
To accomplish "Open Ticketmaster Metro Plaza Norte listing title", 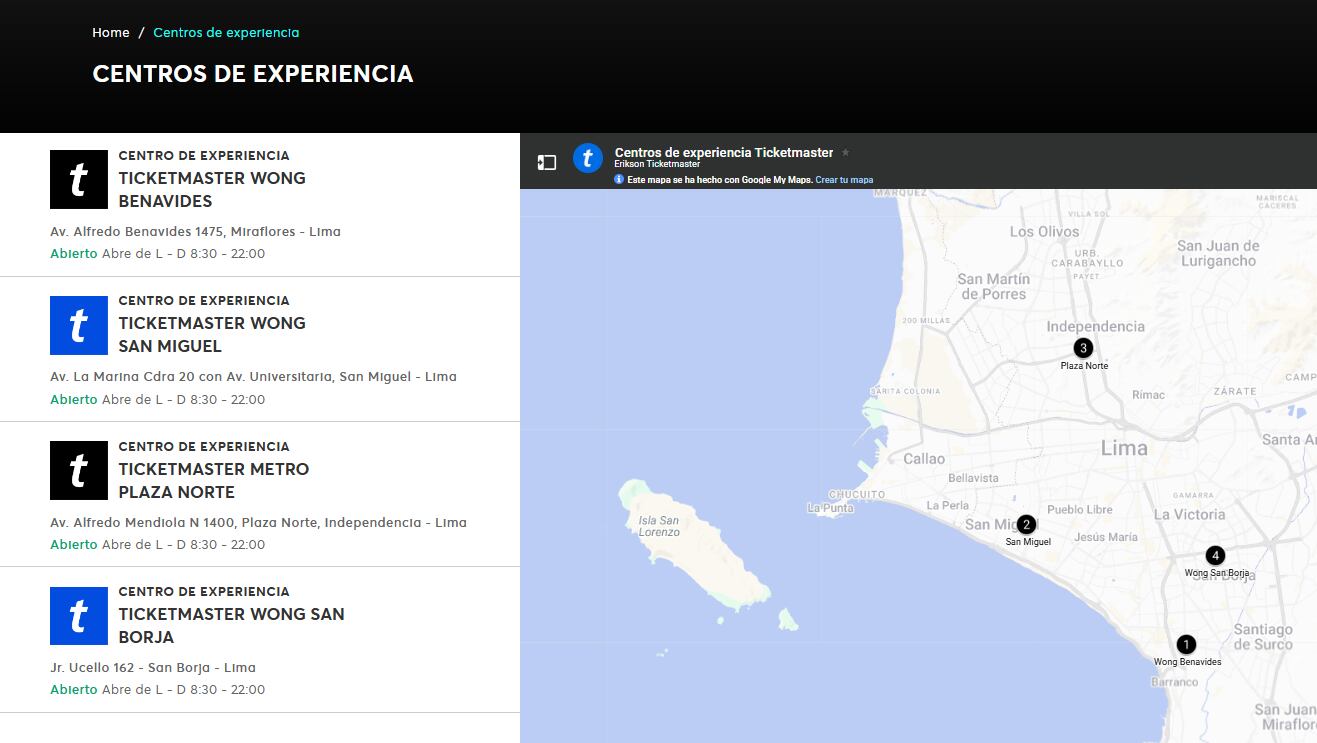I will point(213,480).
